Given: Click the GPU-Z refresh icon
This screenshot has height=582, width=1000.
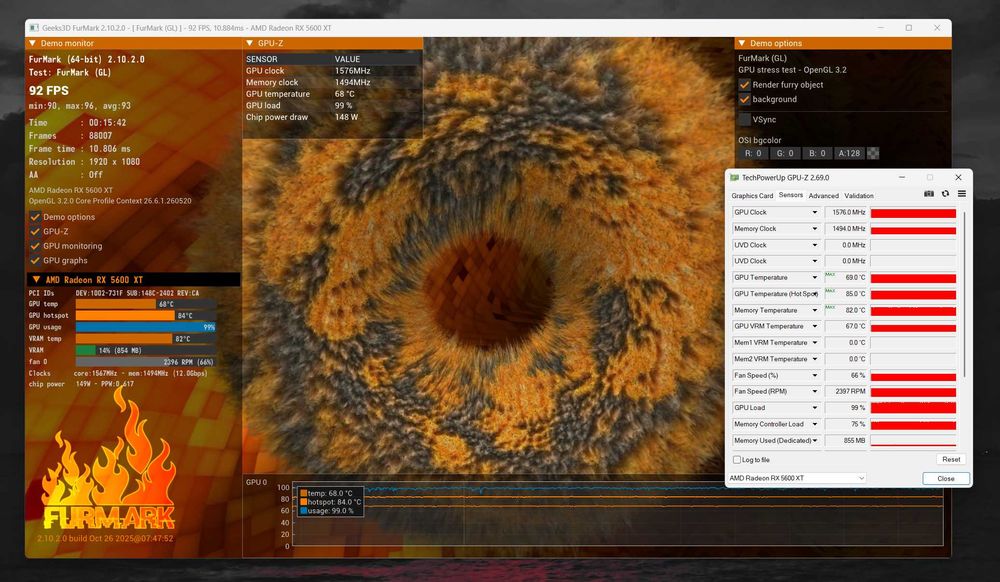Looking at the screenshot, I should (945, 194).
